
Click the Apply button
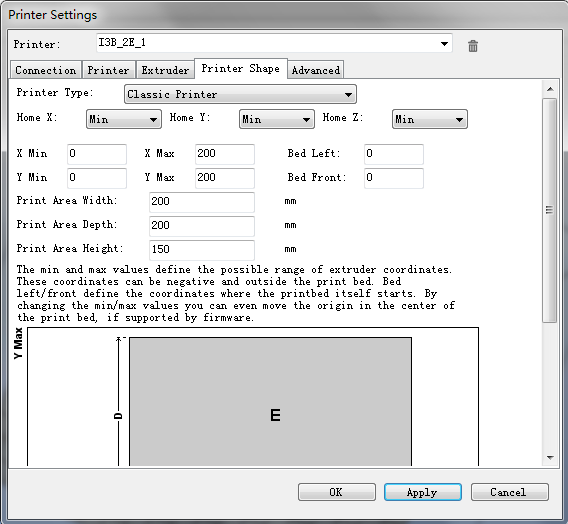(x=423, y=492)
